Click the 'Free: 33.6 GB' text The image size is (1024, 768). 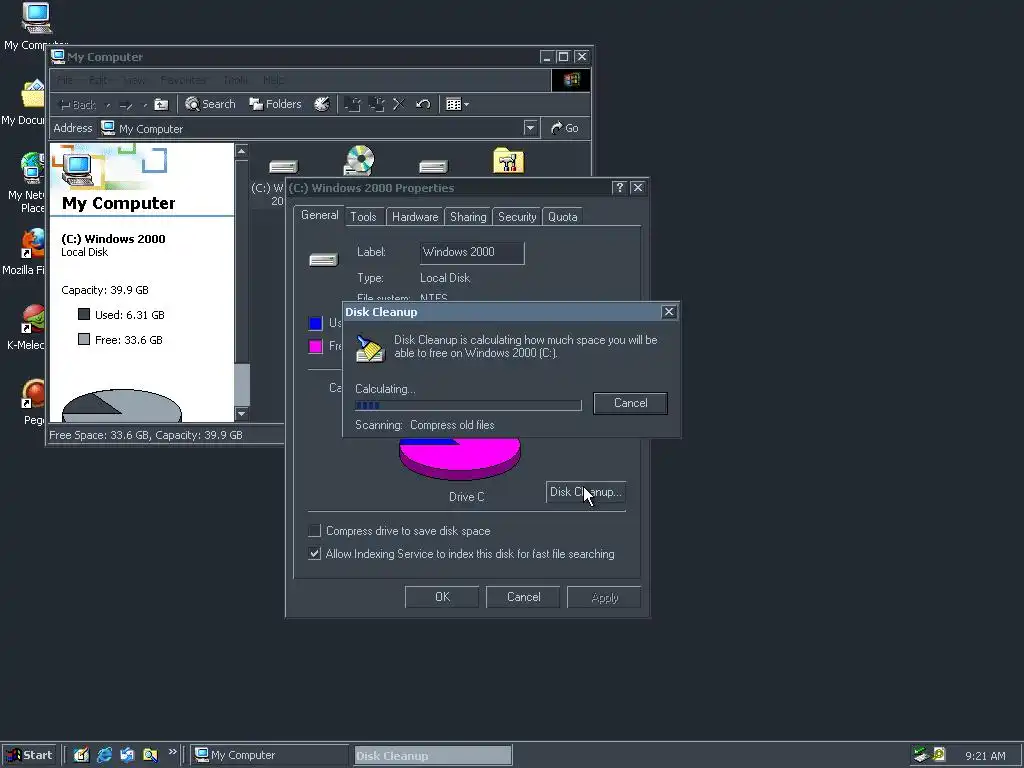click(x=129, y=340)
